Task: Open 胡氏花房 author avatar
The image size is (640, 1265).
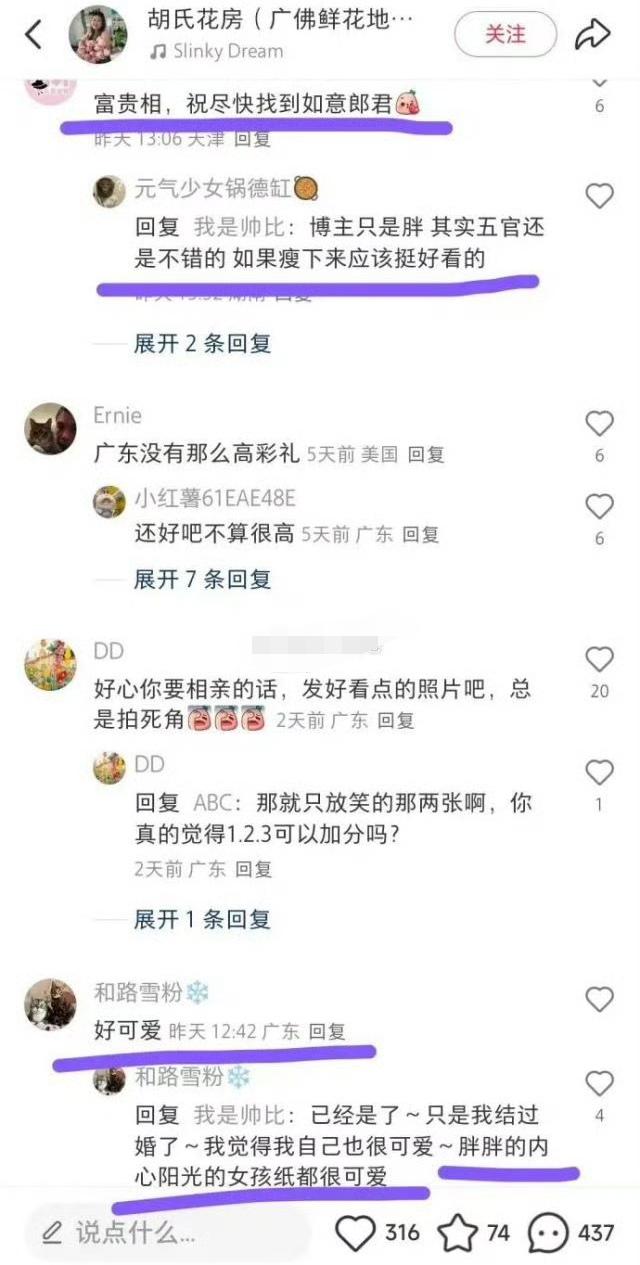Action: [x=97, y=34]
